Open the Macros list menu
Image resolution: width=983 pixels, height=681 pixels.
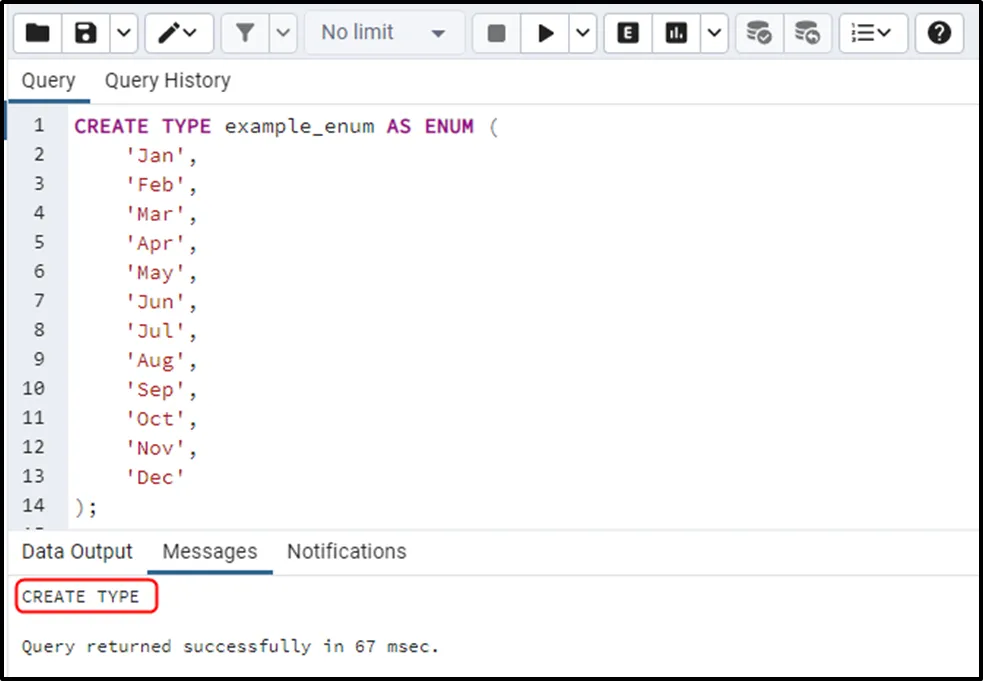click(x=872, y=33)
